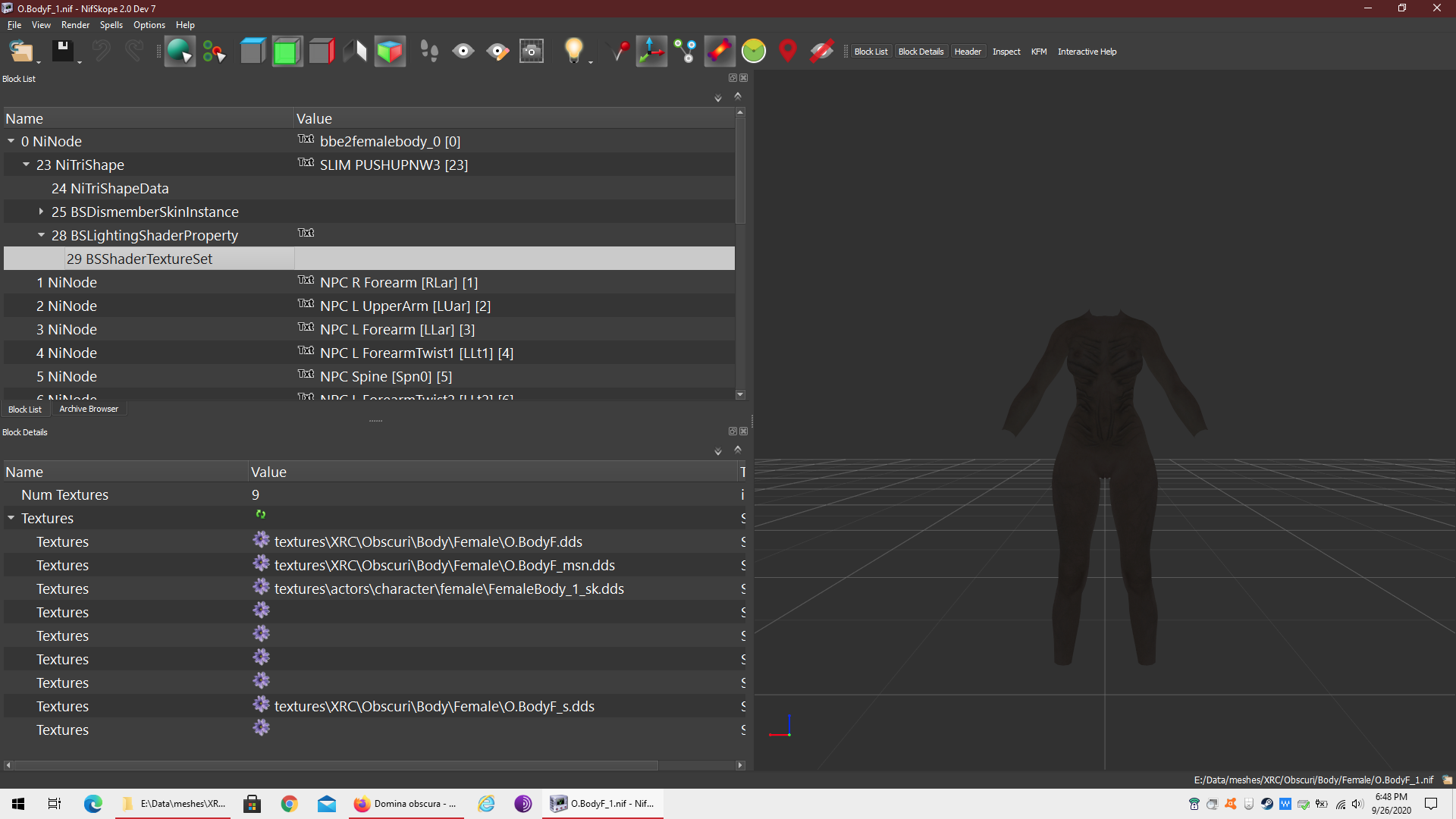Image resolution: width=1456 pixels, height=819 pixels.
Task: Collapse the 23 NiTriShape tree row
Action: coord(27,165)
